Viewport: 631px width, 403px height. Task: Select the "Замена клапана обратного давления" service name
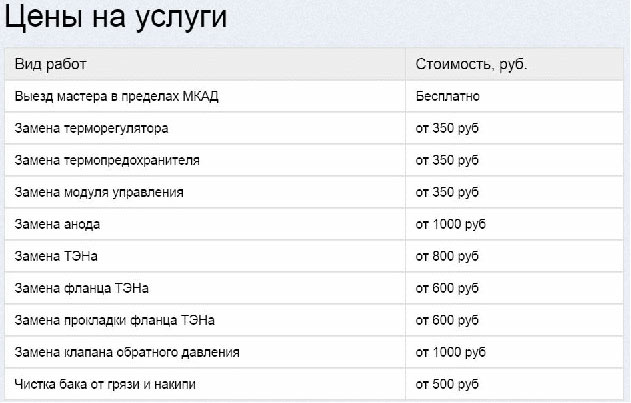tap(127, 353)
